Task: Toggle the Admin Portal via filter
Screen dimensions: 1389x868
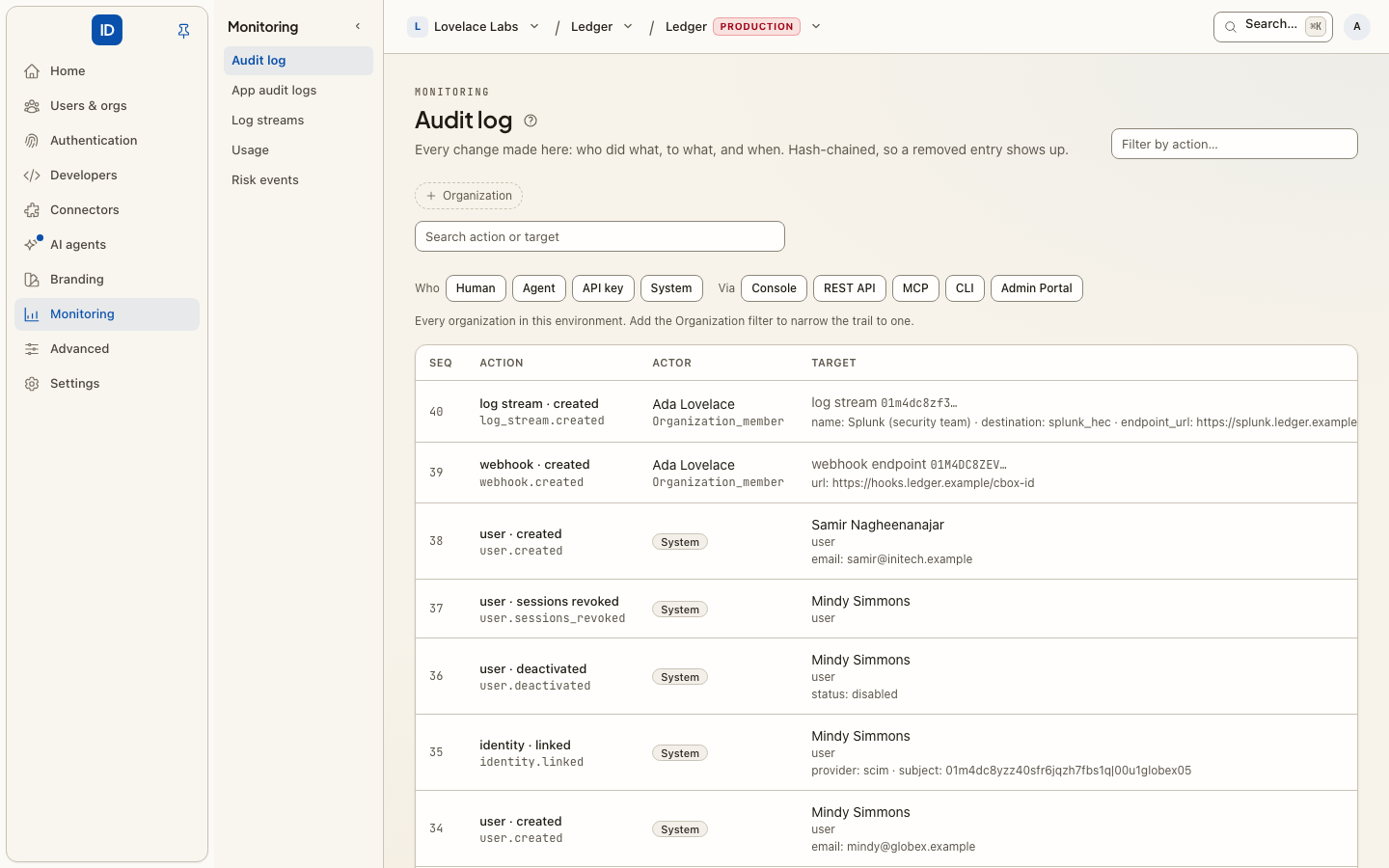Action: [x=1037, y=288]
